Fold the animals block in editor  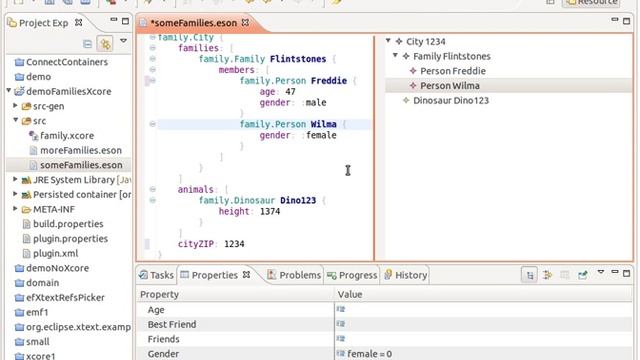(152, 189)
